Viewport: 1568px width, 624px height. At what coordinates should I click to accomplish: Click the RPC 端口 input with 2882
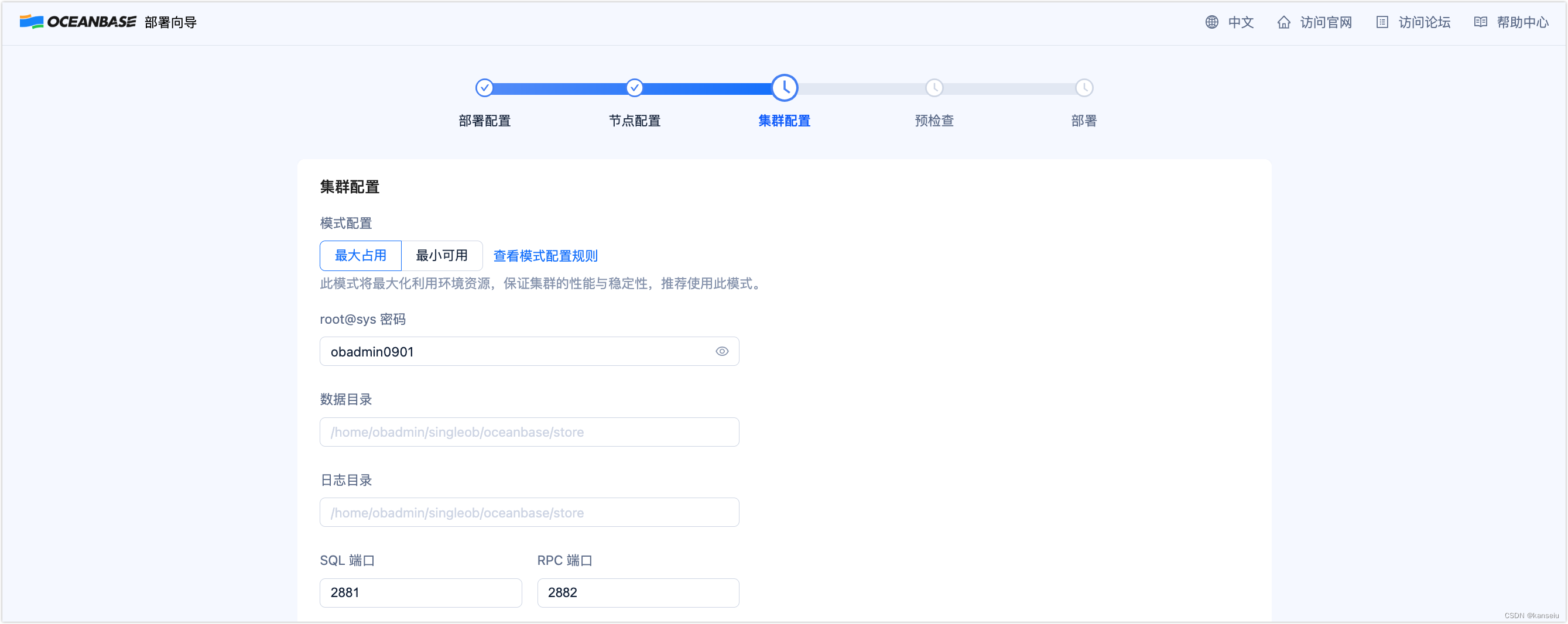638,592
